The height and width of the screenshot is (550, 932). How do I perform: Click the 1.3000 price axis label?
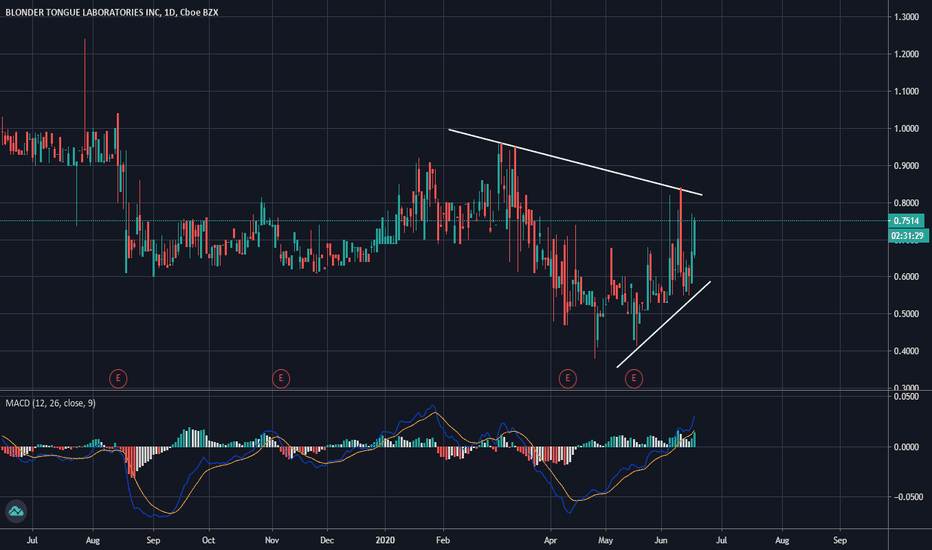906,17
